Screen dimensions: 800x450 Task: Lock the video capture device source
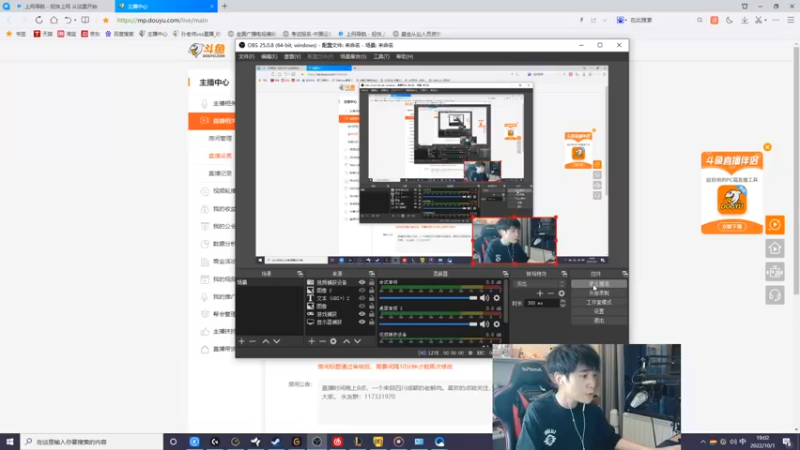[371, 282]
